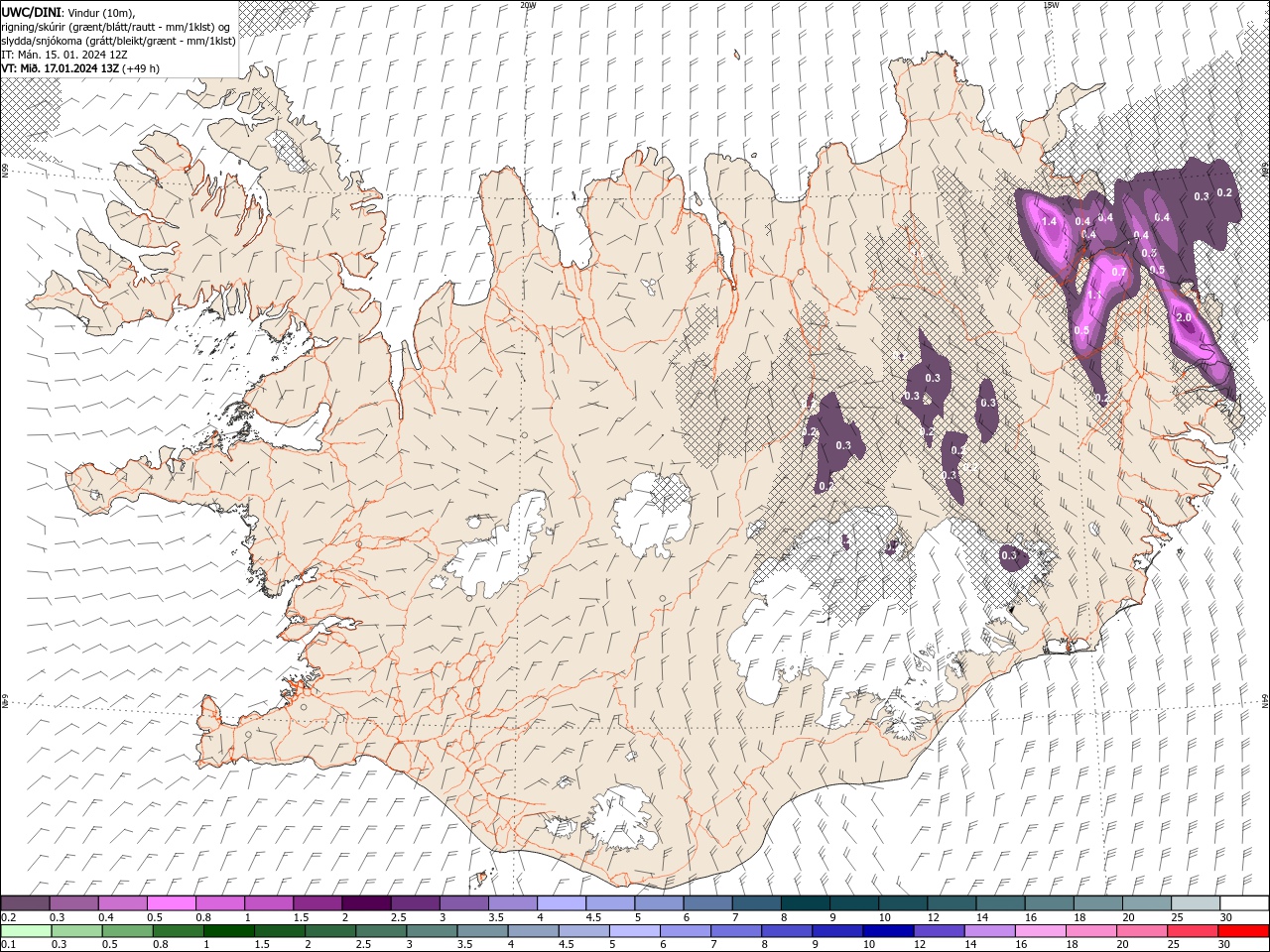Click the '3.5' label in the top legend row

(x=496, y=917)
